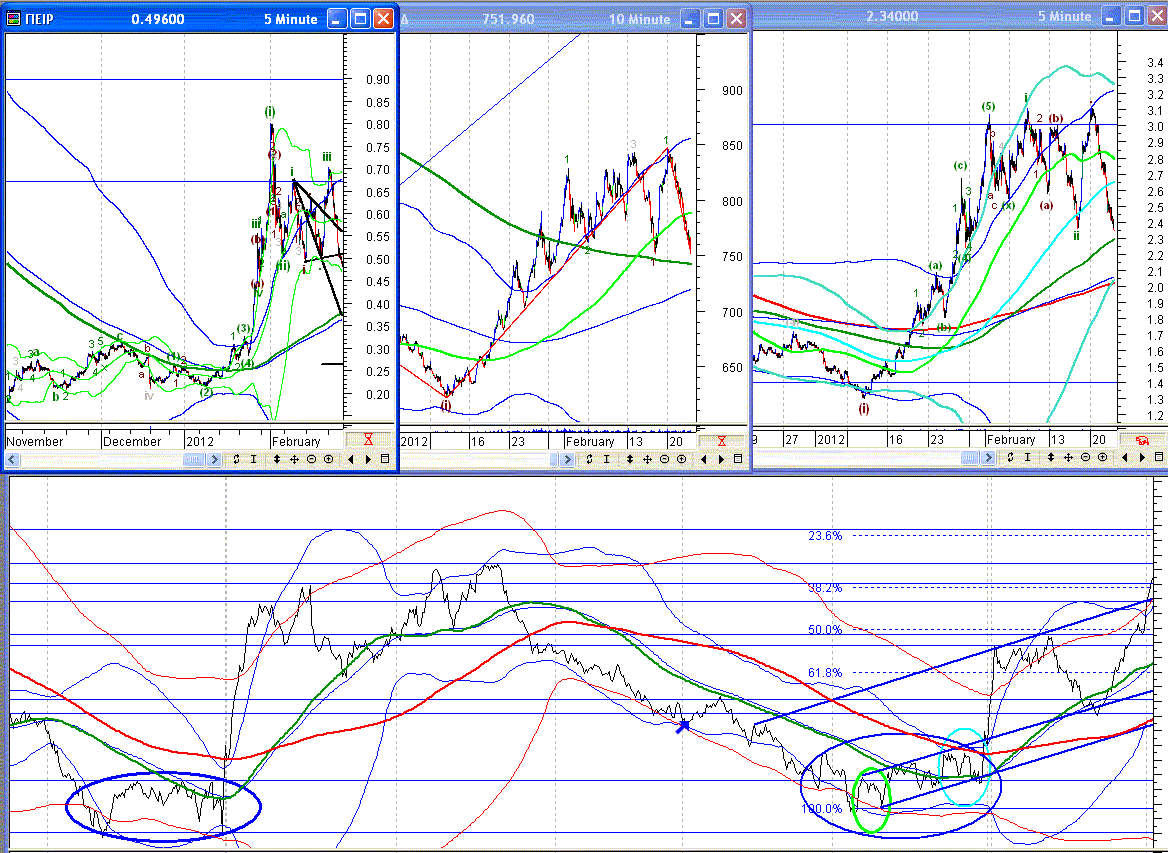Click the 38.2% Fibonacci label
The height and width of the screenshot is (853, 1168).
click(825, 588)
